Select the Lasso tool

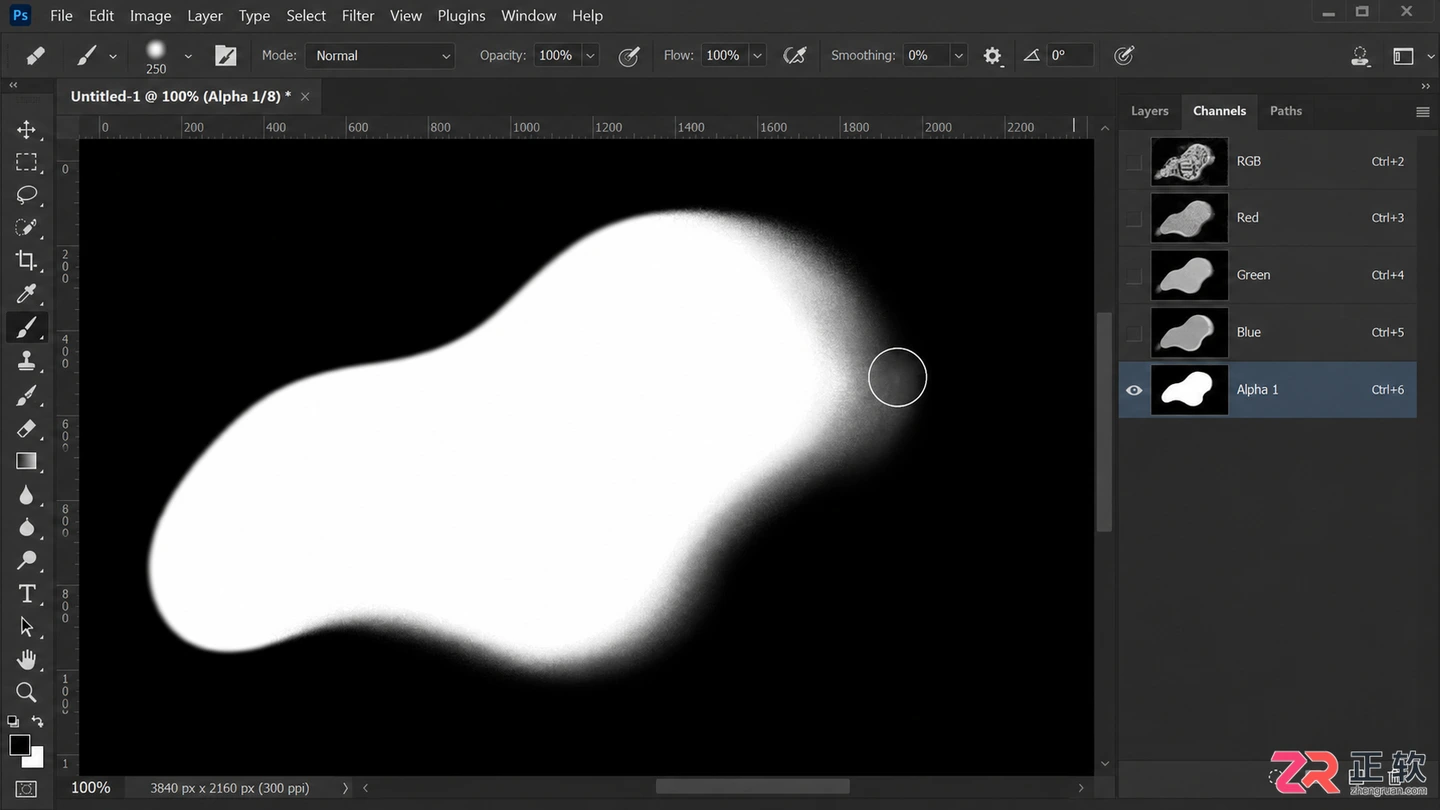27,195
